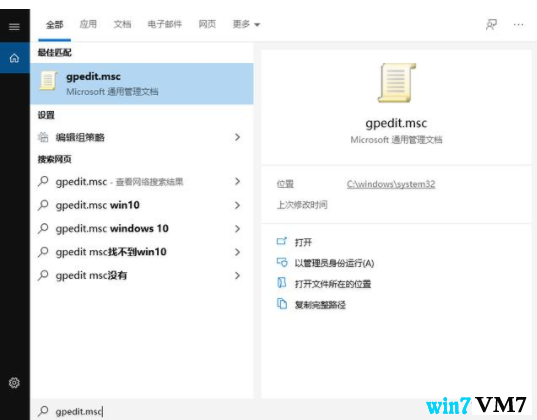
Task: Select 编辑组策略 settings result
Action: 142,137
